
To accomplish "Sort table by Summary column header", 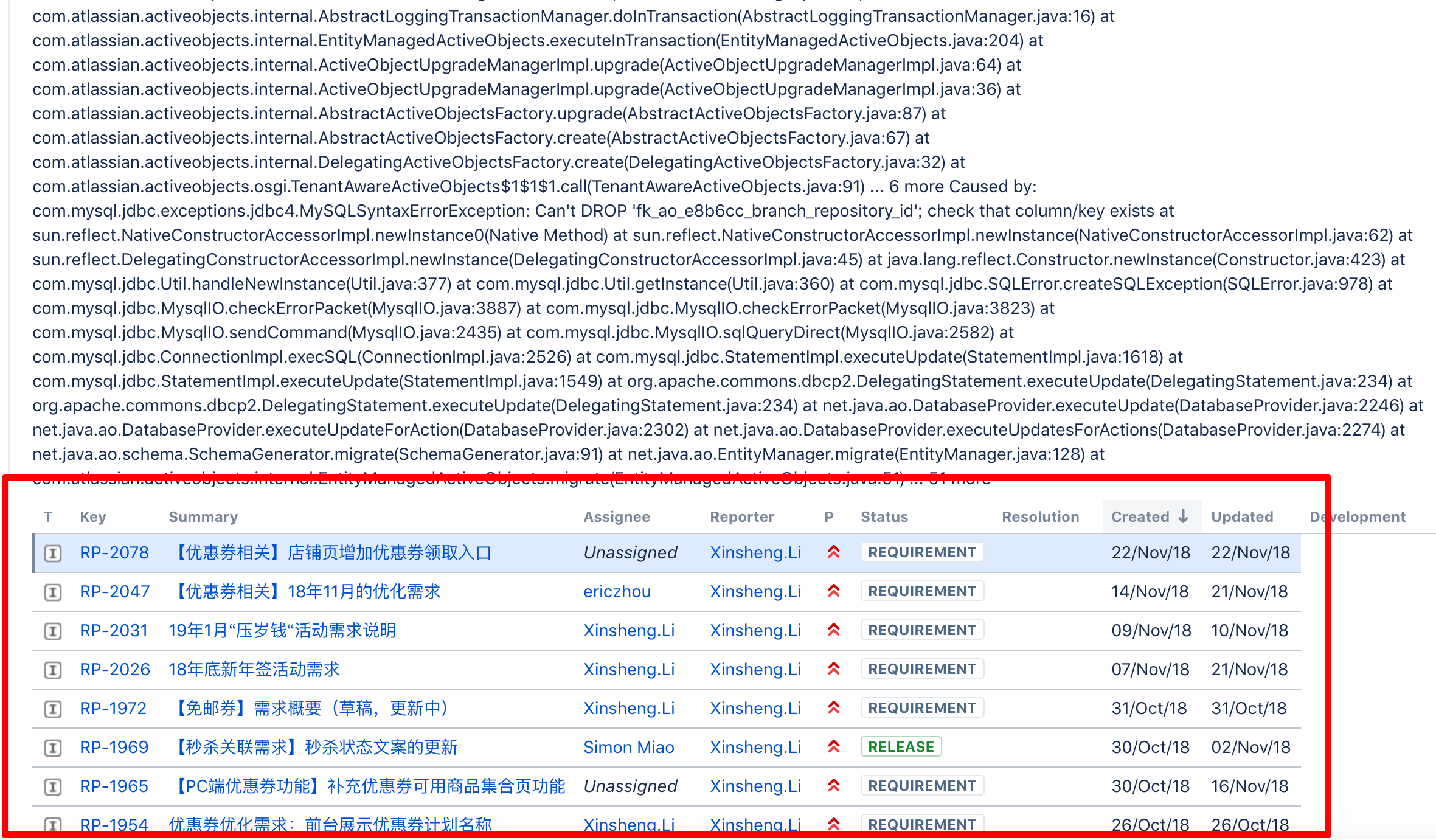I will pos(203,517).
